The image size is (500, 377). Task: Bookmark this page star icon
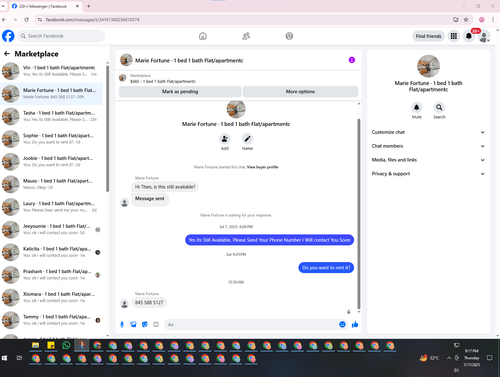click(x=466, y=20)
